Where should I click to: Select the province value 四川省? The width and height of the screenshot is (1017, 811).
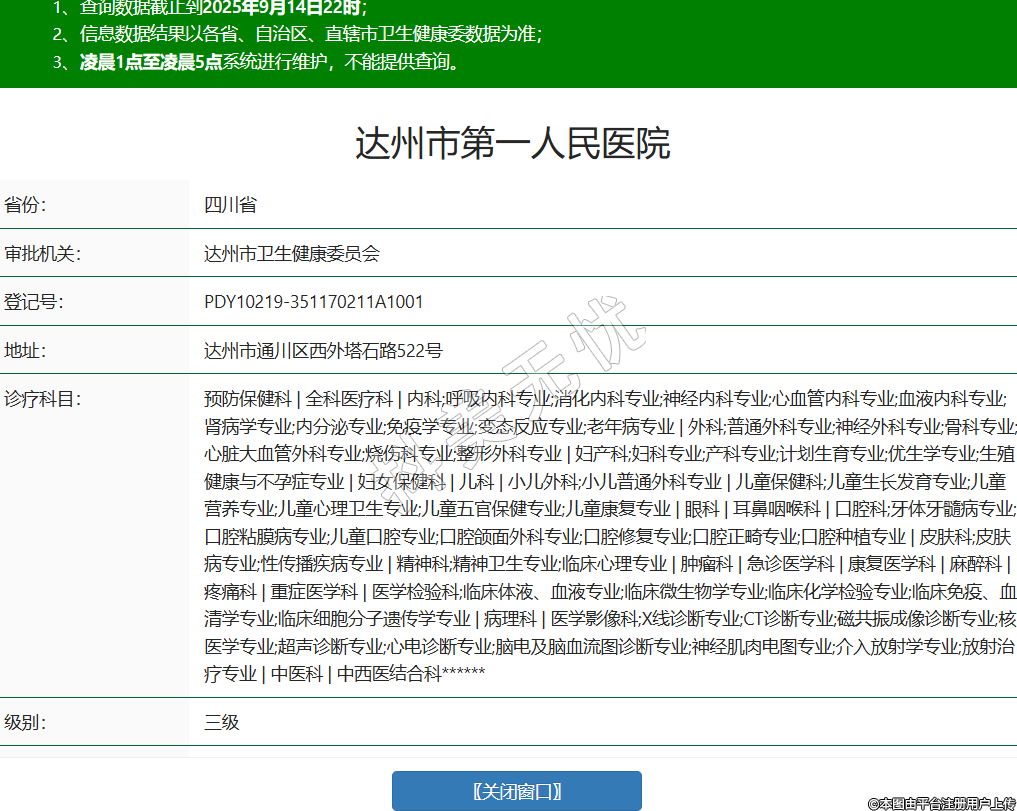point(230,205)
